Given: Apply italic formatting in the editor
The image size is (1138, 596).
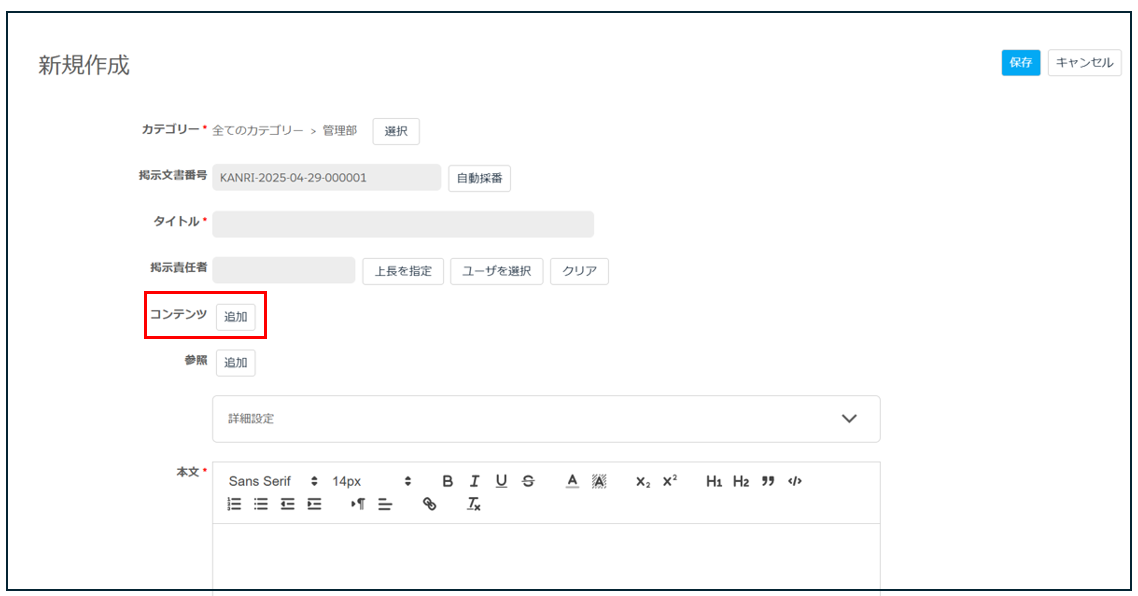Looking at the screenshot, I should coord(474,481).
